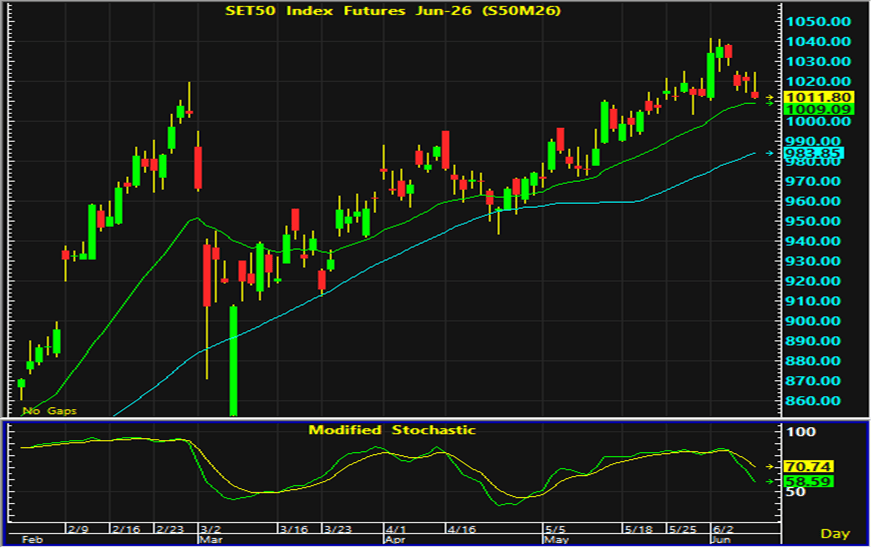
Task: Click the green arrow beside 58.59
Action: [x=770, y=482]
